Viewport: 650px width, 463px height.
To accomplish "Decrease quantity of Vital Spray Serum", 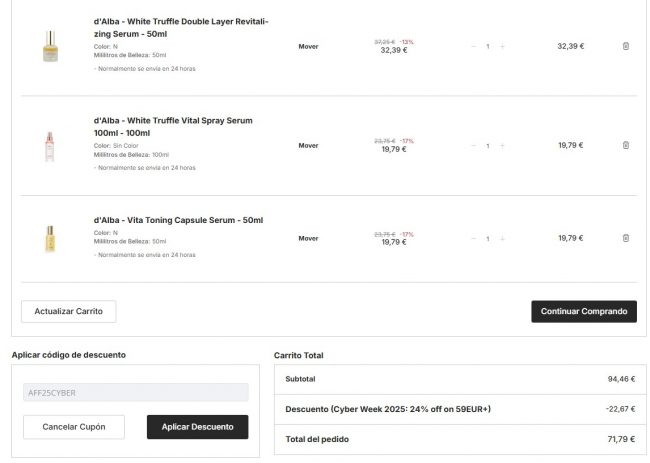I will tap(473, 145).
